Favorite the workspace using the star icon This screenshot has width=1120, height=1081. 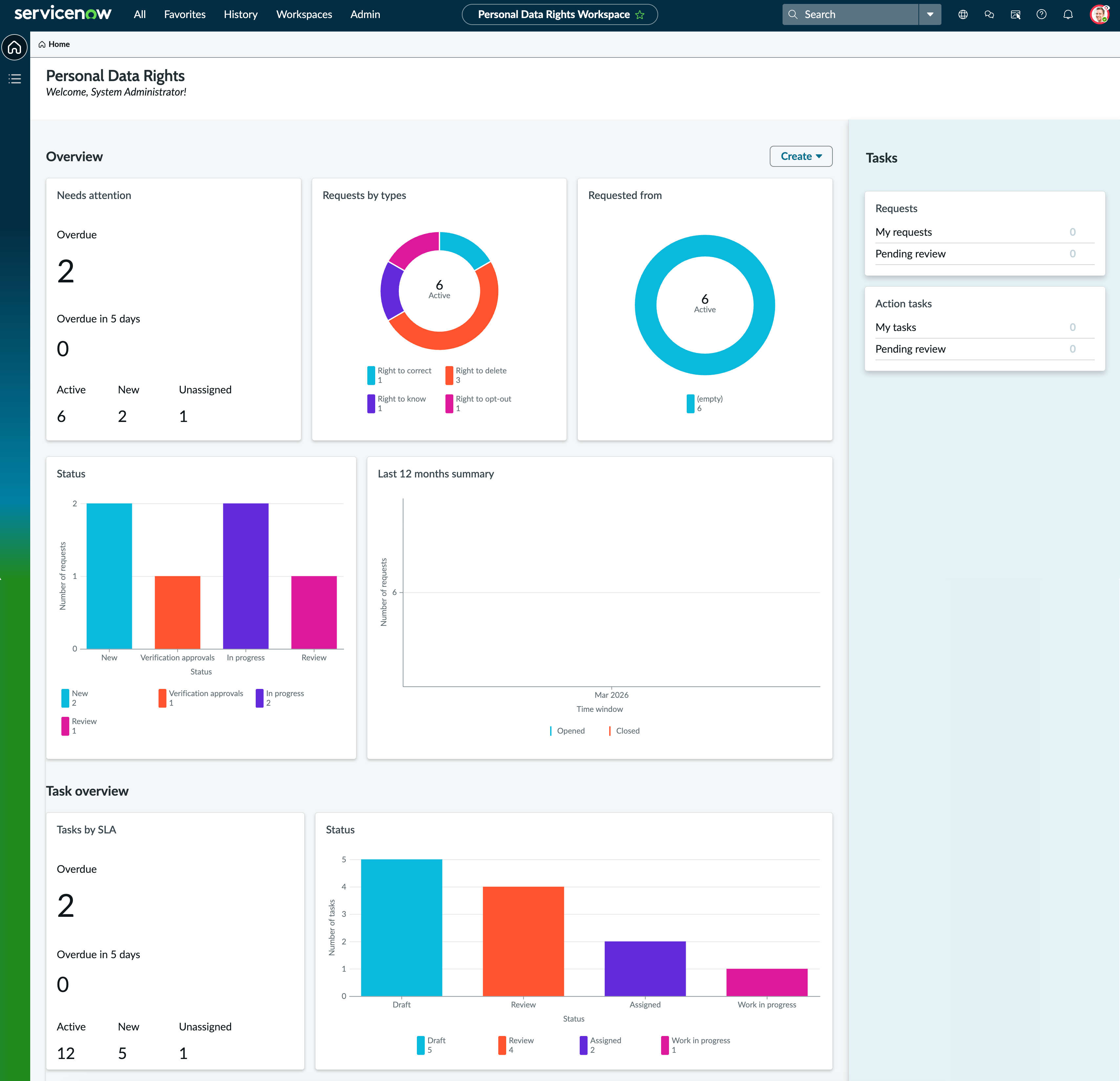tap(640, 15)
